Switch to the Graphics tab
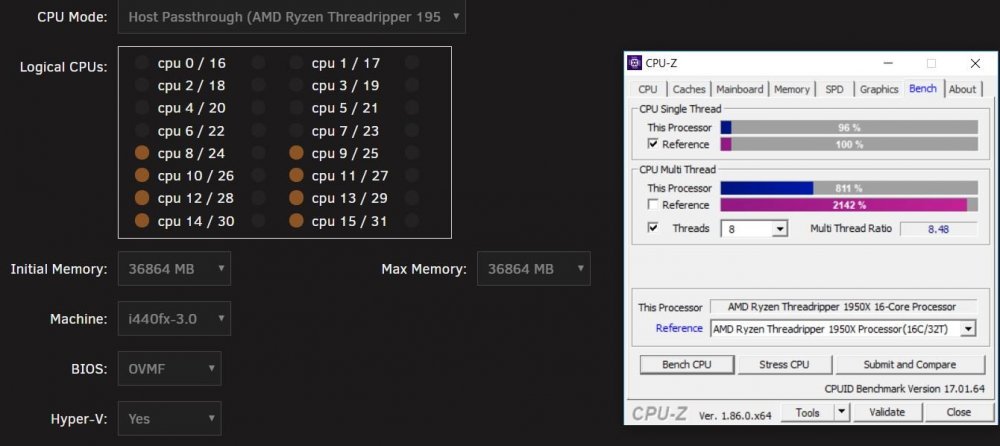Screen dimensions: 1000x446 [879, 89]
